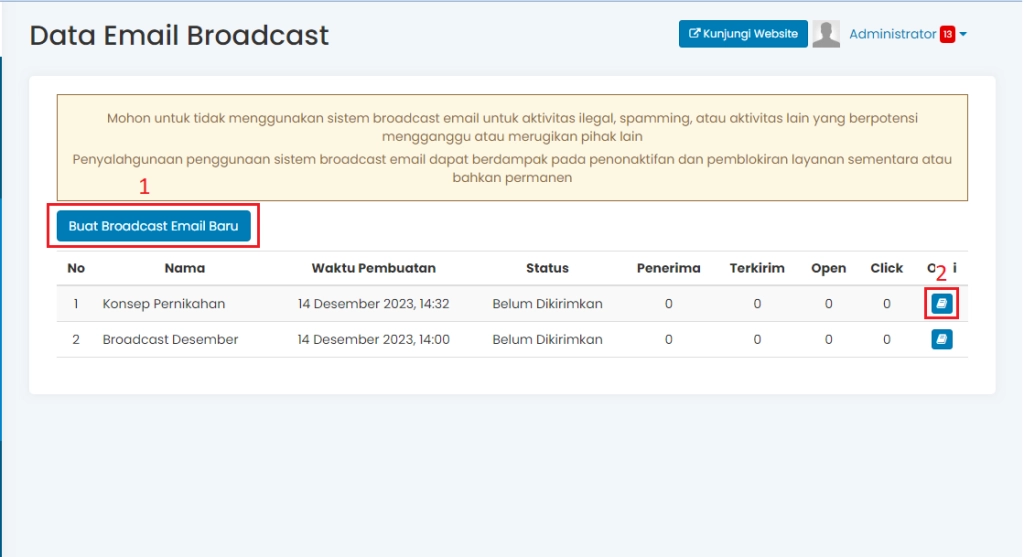Click the Penerima column header

669,268
